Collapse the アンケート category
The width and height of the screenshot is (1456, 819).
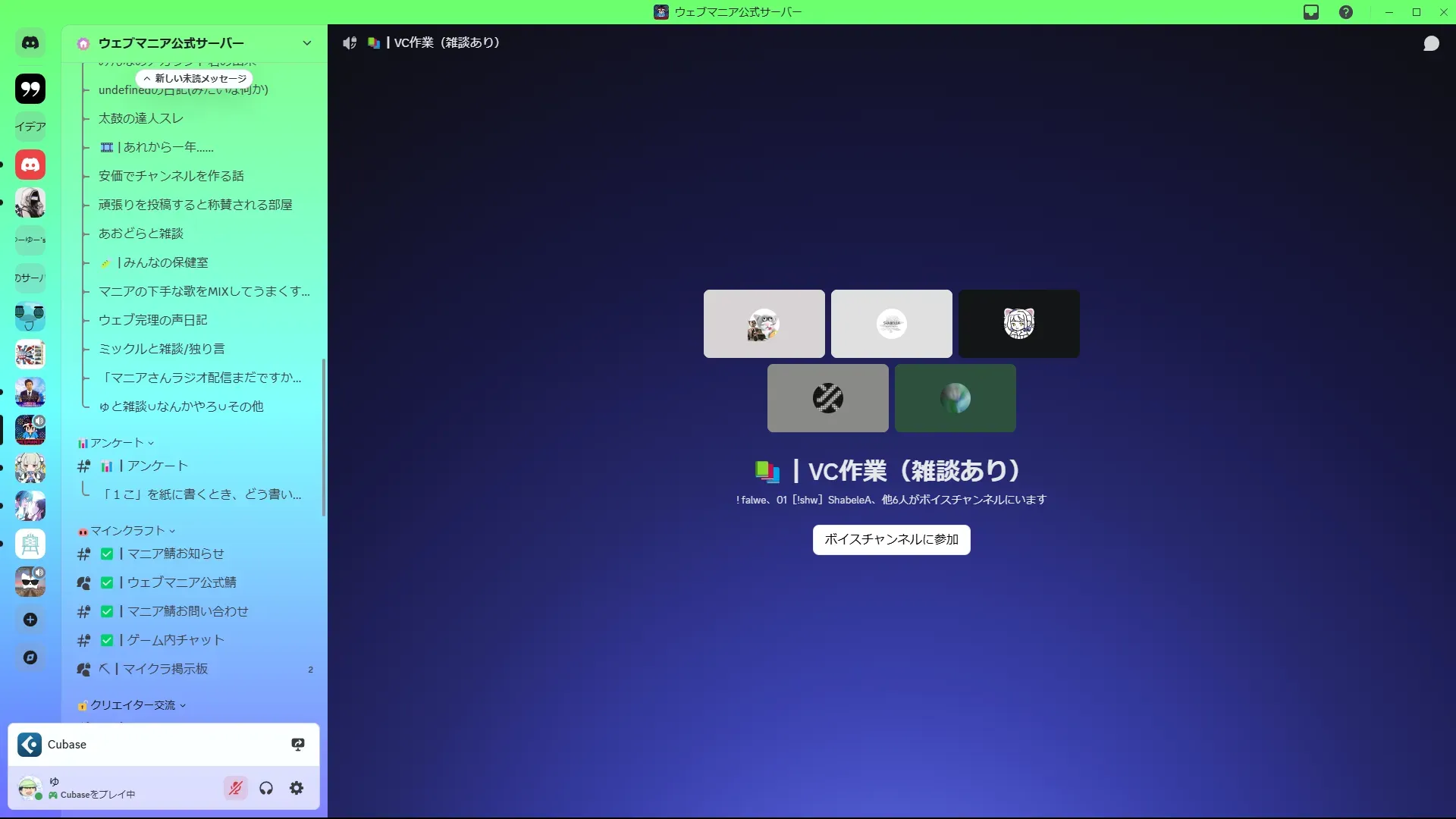coord(117,443)
